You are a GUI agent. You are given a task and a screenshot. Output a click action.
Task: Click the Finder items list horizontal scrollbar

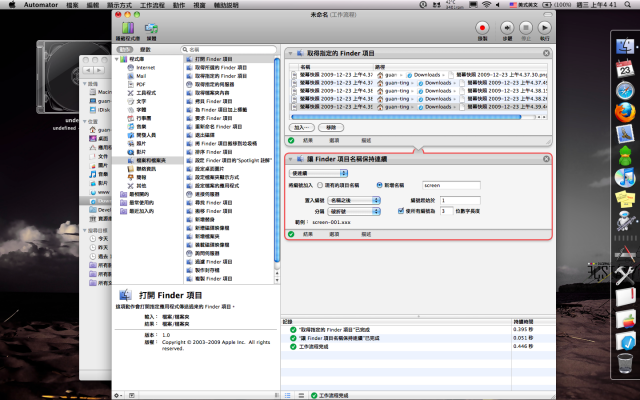[407, 117]
